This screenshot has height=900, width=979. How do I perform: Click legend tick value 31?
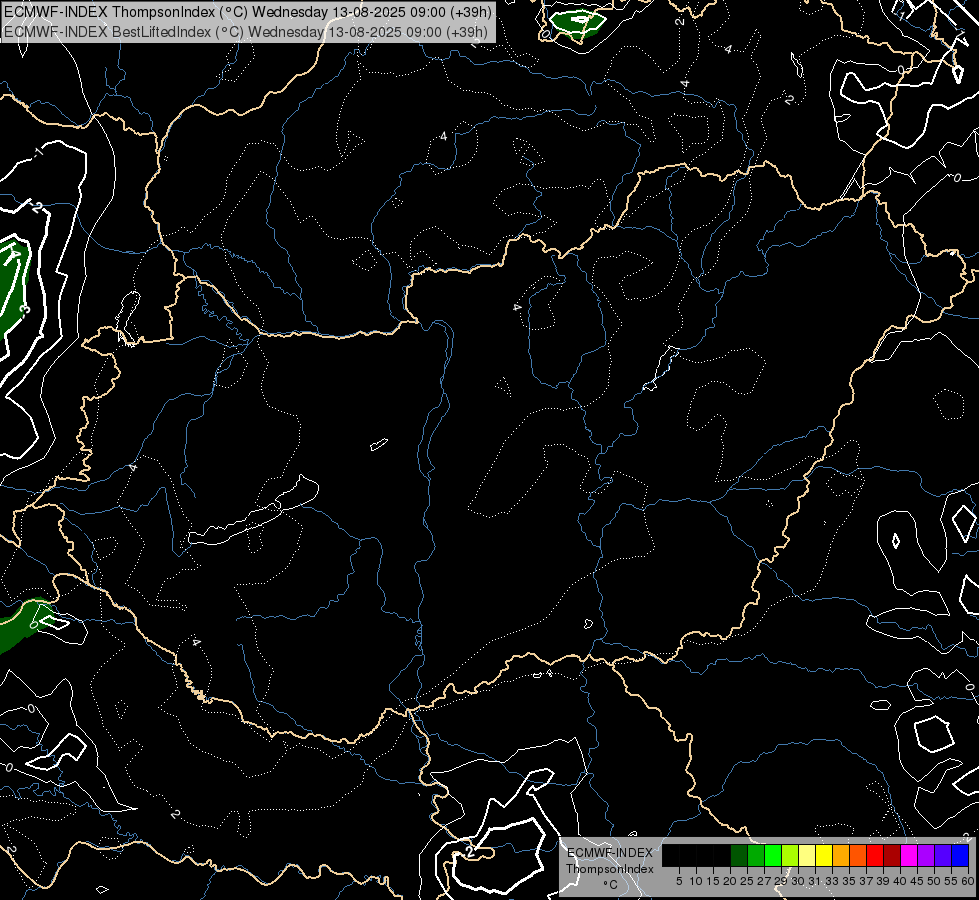pos(814,881)
